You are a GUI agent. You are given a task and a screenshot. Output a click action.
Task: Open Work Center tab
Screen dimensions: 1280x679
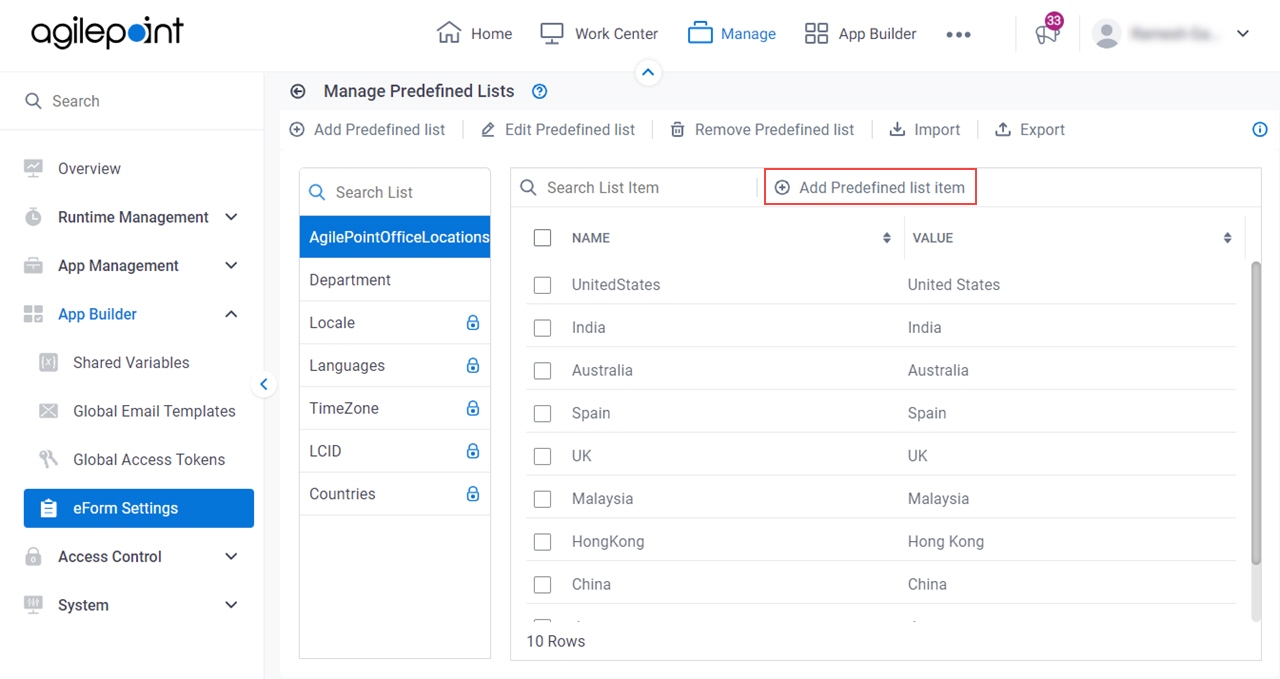599,34
